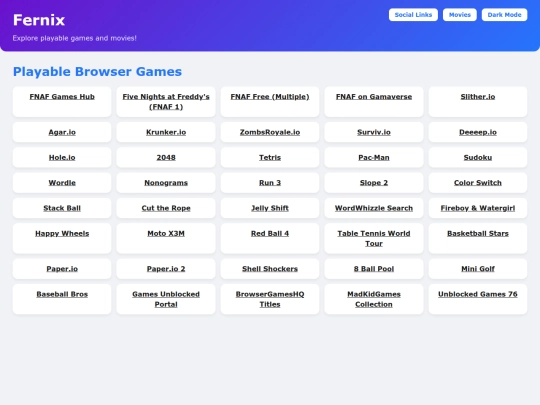Open Wordle
The image size is (540, 405).
[x=62, y=183]
